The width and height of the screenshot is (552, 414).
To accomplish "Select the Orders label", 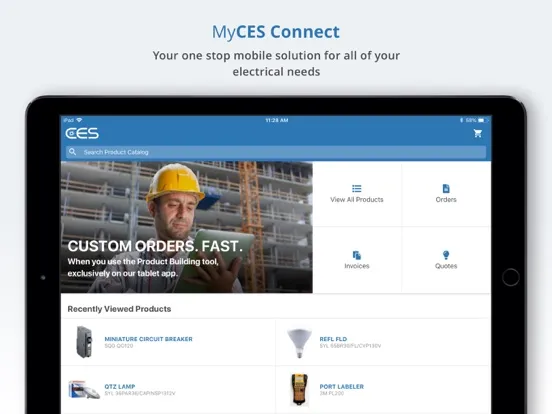I will 446,200.
